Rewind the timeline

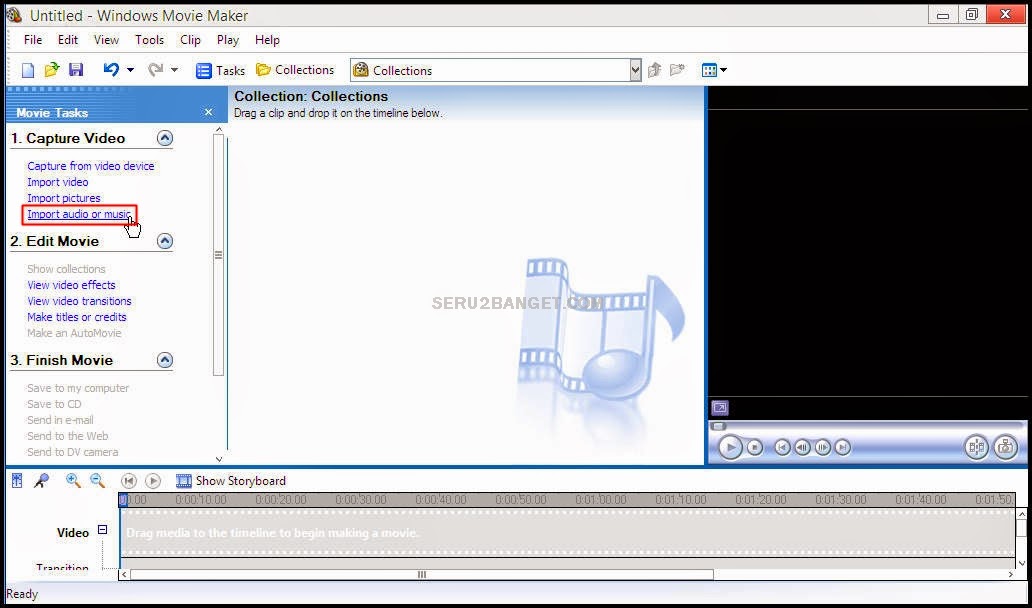(129, 481)
